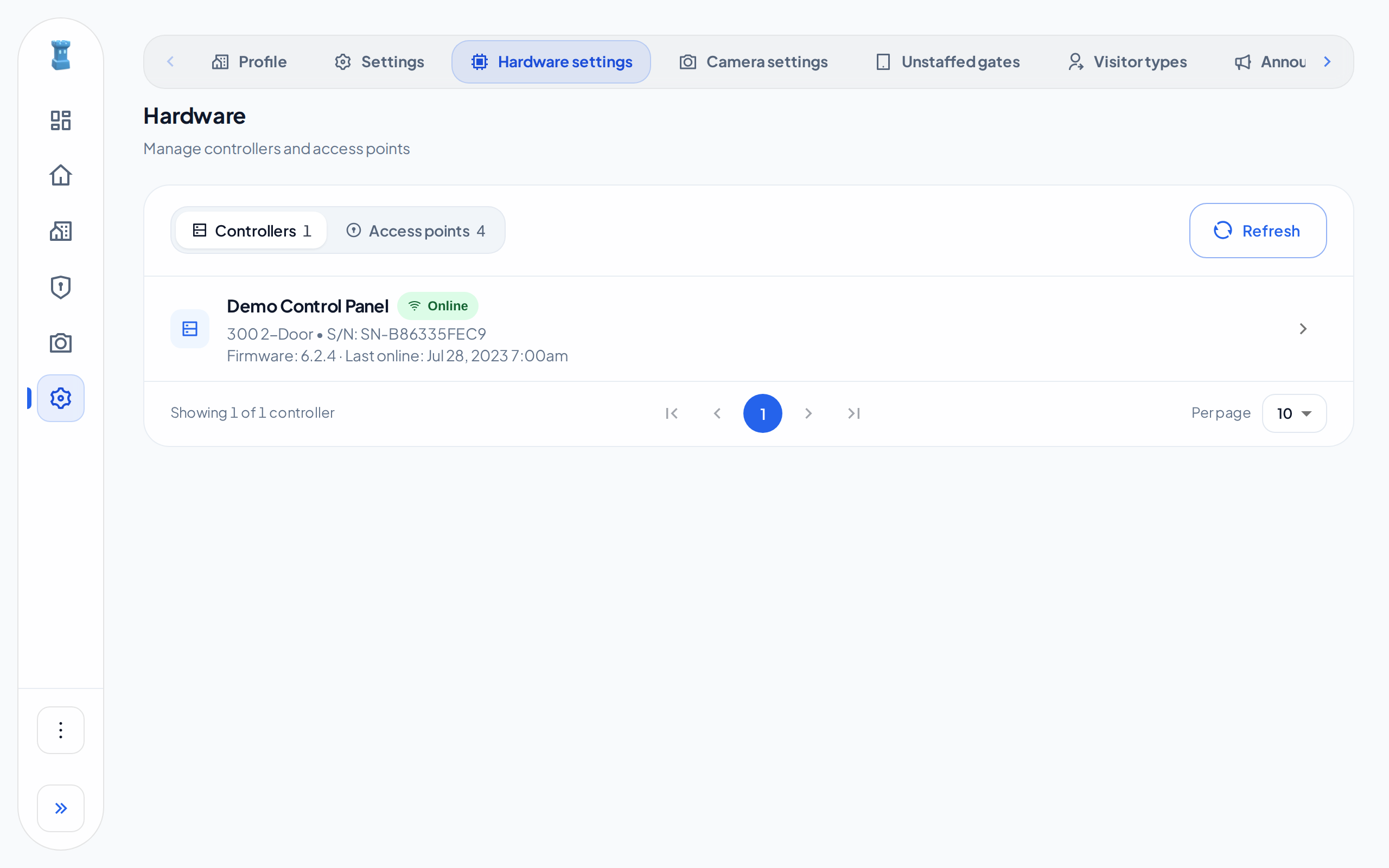The width and height of the screenshot is (1389, 868).
Task: Go to next page of controllers
Action: (808, 413)
